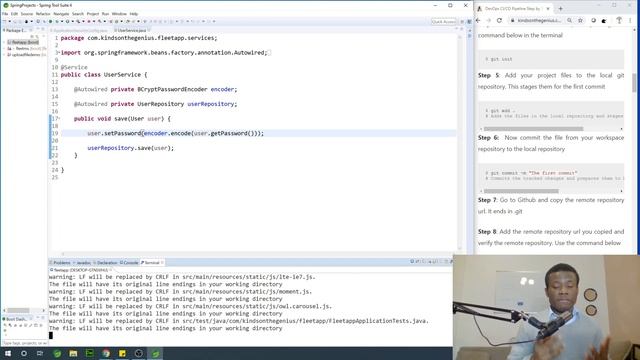Select the Package Explorer tab
640x360 pixels.
pyautogui.click(x=16, y=30)
